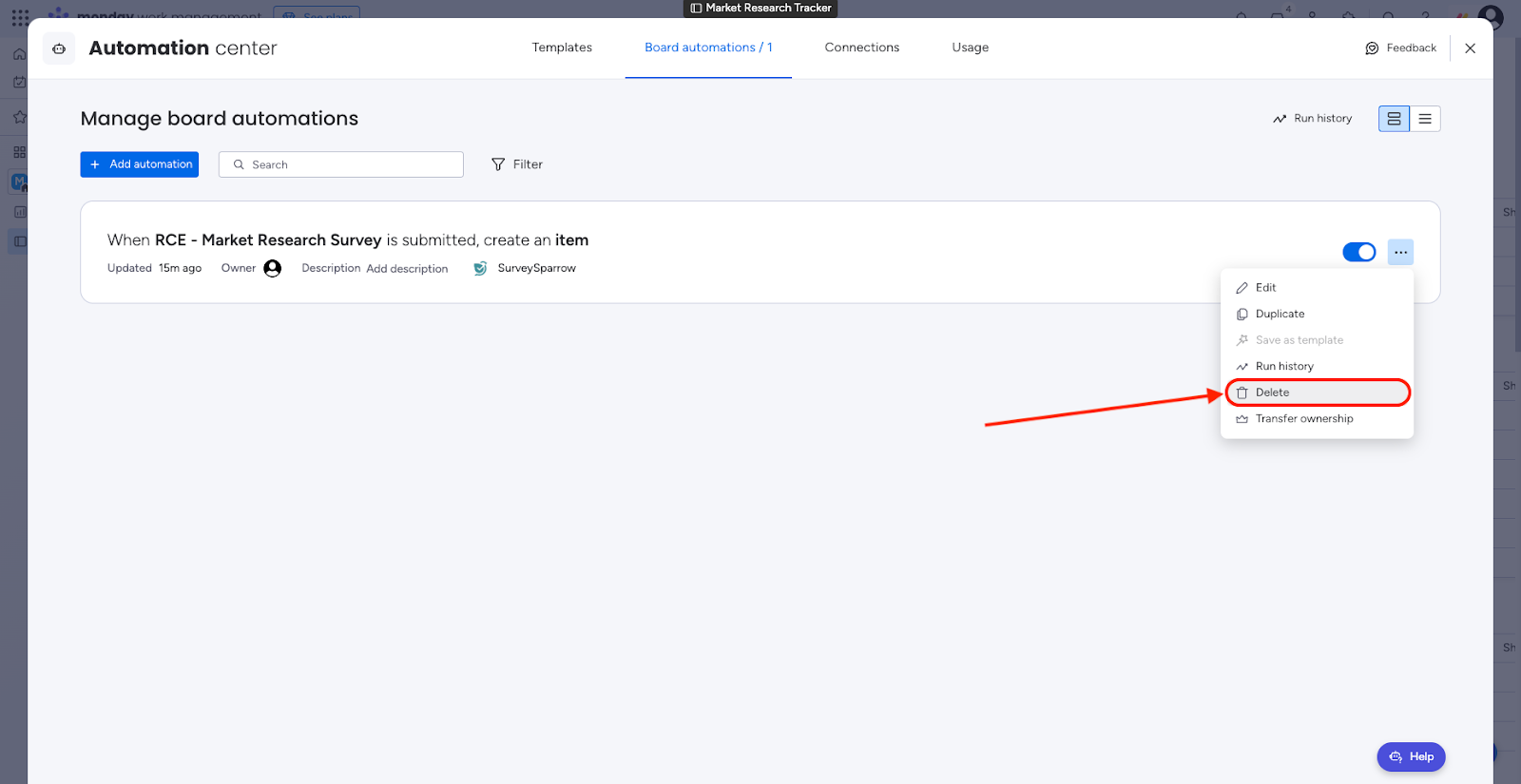Click the automation center robot icon

[x=59, y=48]
